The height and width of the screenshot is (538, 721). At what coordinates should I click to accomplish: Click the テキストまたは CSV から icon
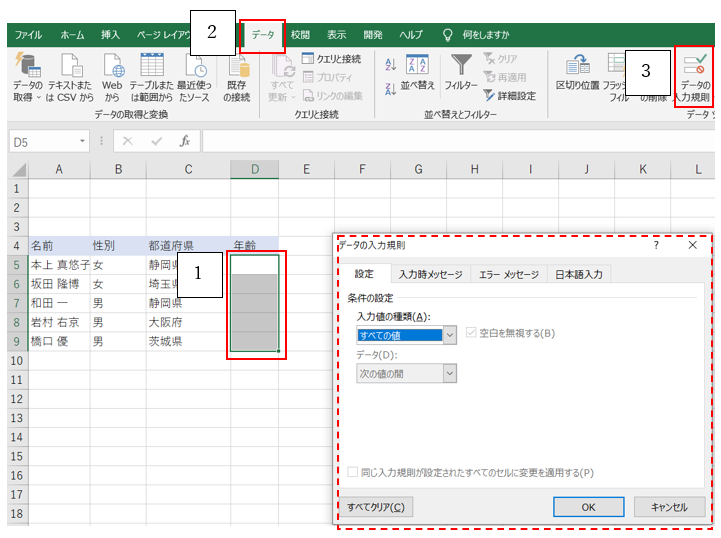pos(72,68)
